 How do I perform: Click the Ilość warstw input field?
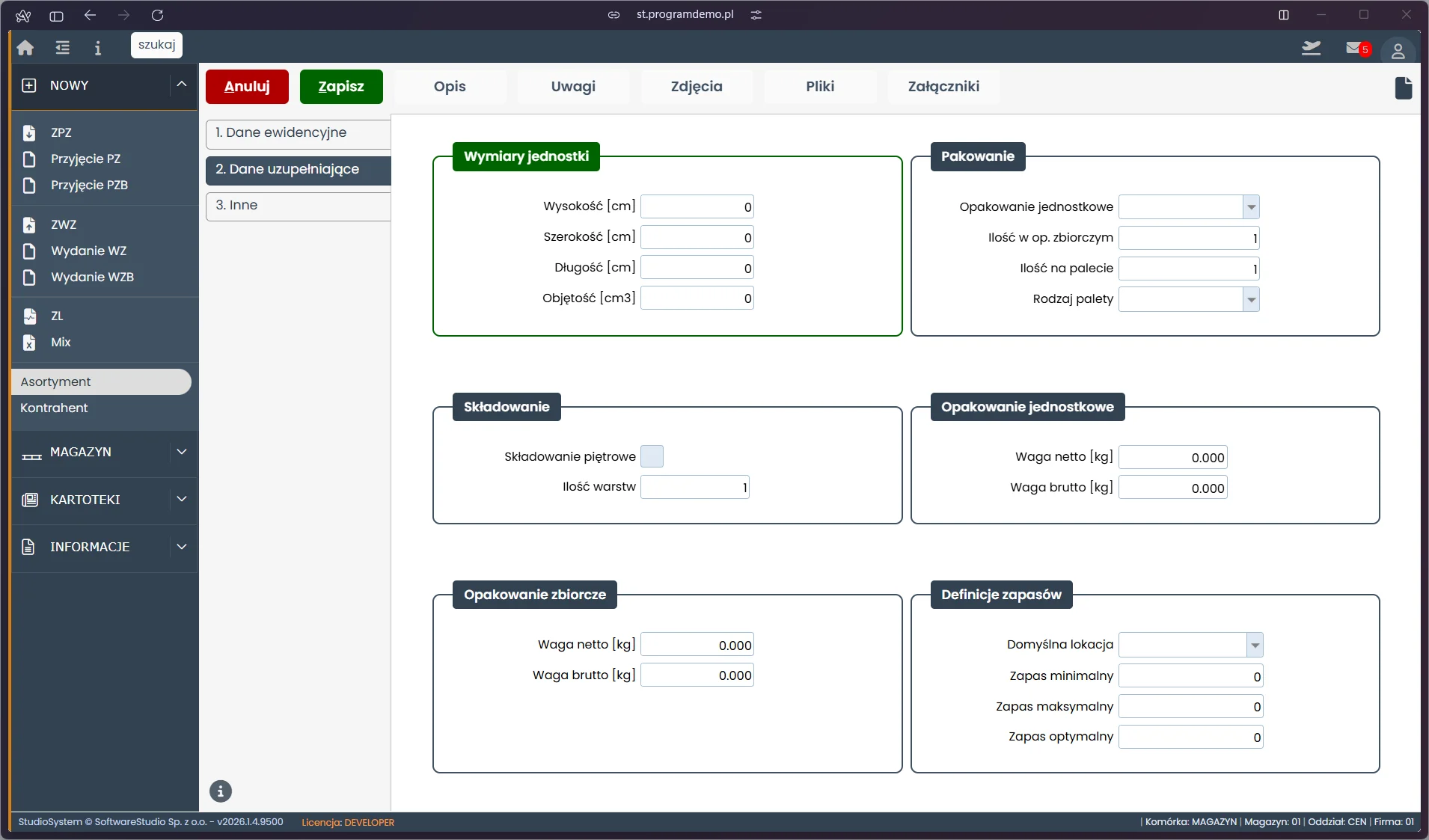(695, 488)
